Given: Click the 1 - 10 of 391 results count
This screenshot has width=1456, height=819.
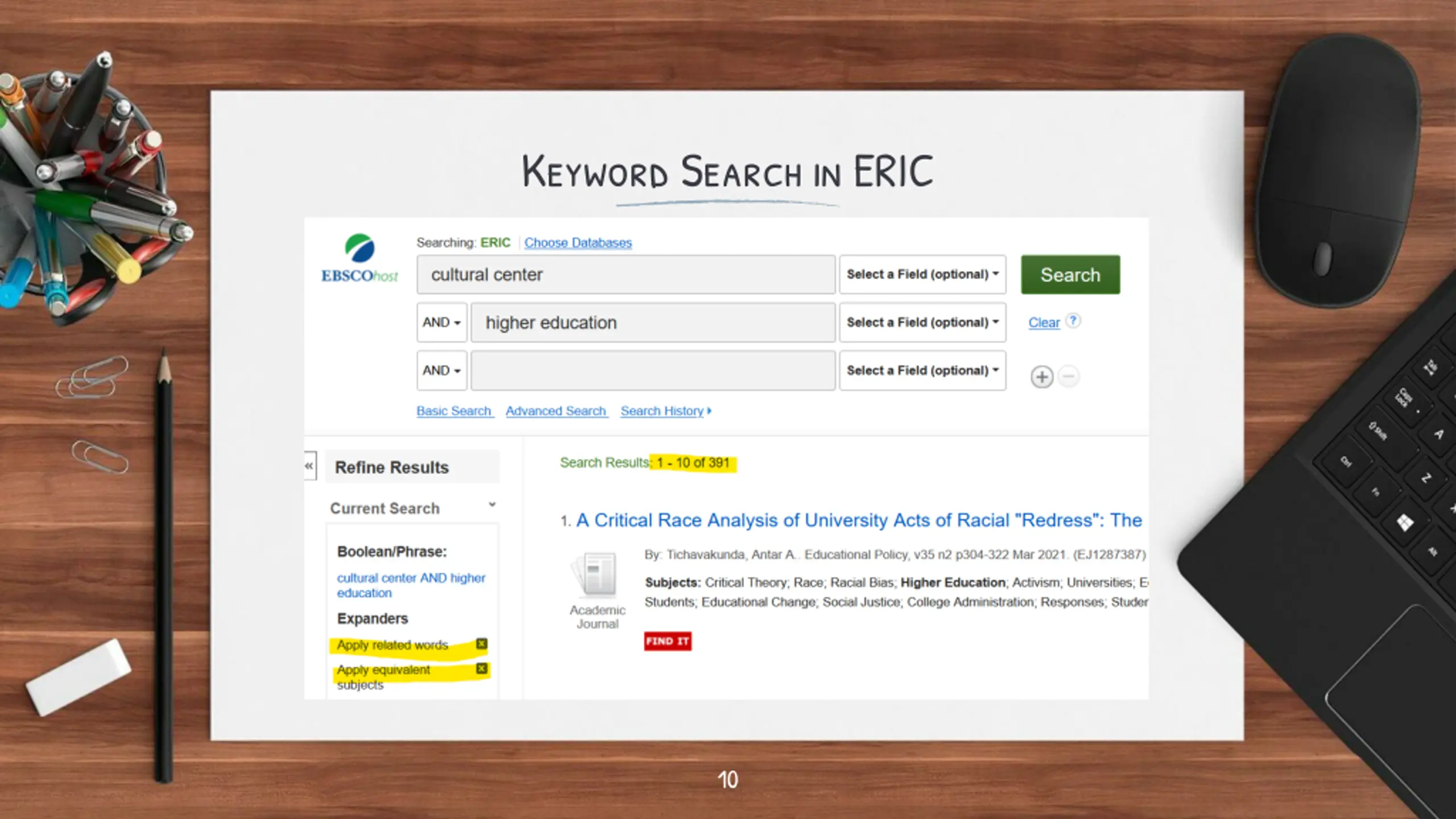Looking at the screenshot, I should 693,462.
